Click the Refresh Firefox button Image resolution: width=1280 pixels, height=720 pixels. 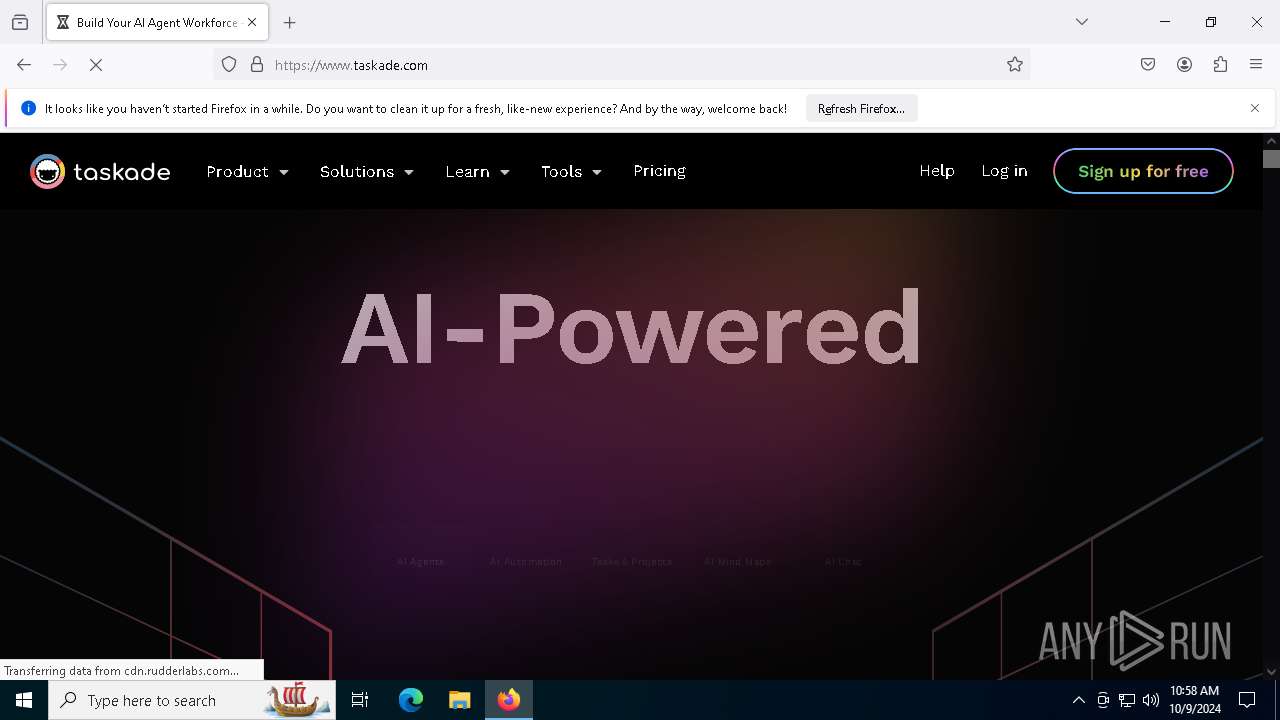pyautogui.click(x=861, y=108)
